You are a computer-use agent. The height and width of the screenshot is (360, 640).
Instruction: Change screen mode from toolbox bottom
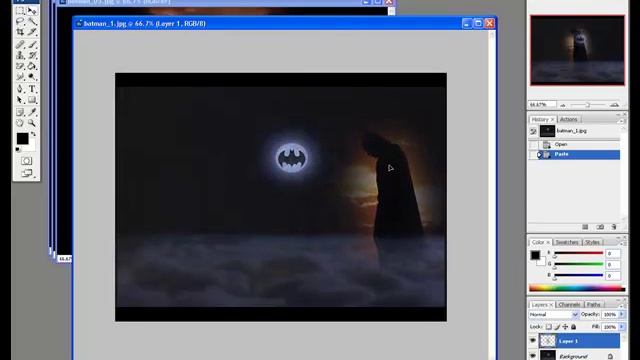27,173
